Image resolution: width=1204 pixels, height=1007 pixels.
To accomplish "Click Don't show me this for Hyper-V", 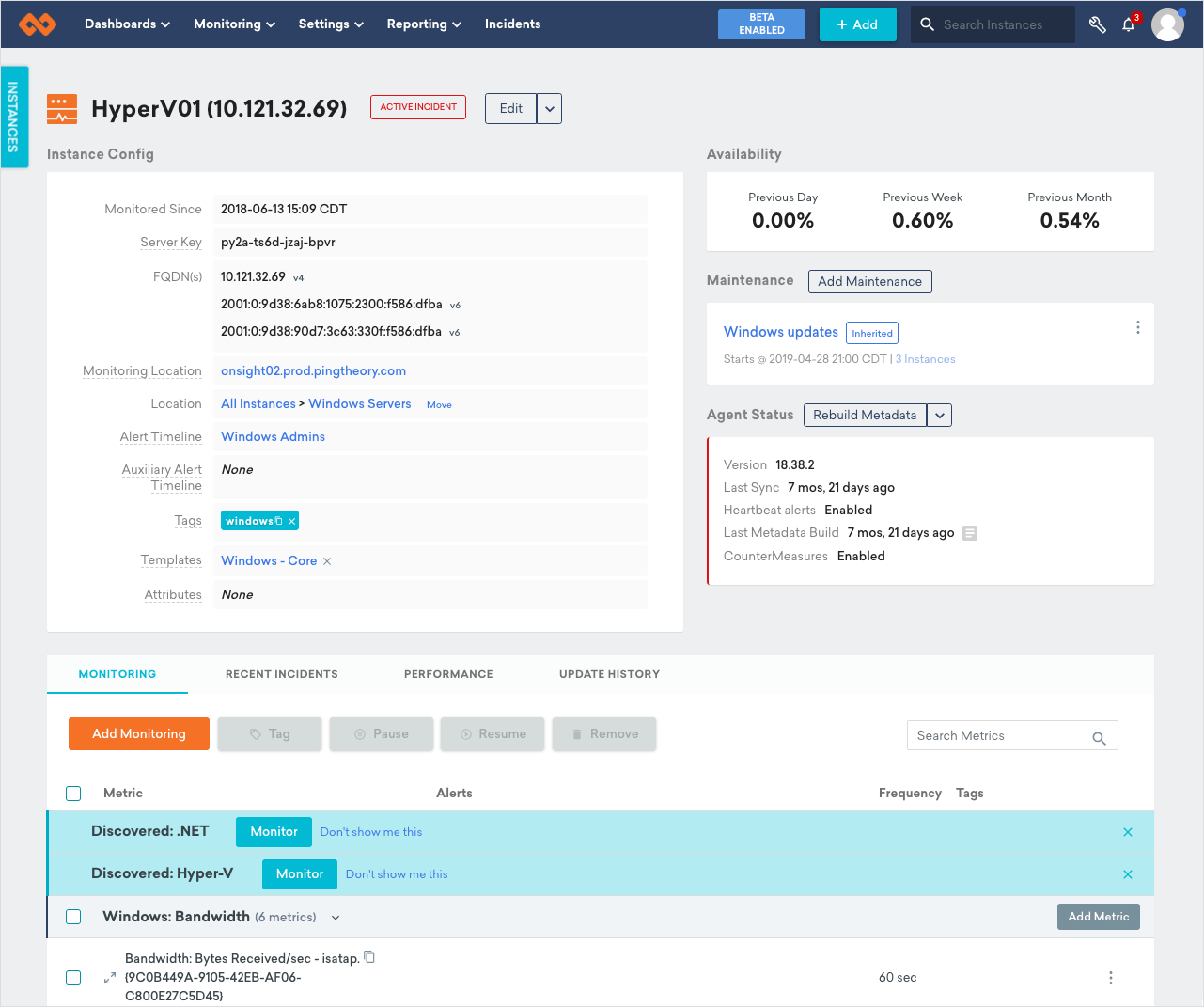I will (397, 874).
